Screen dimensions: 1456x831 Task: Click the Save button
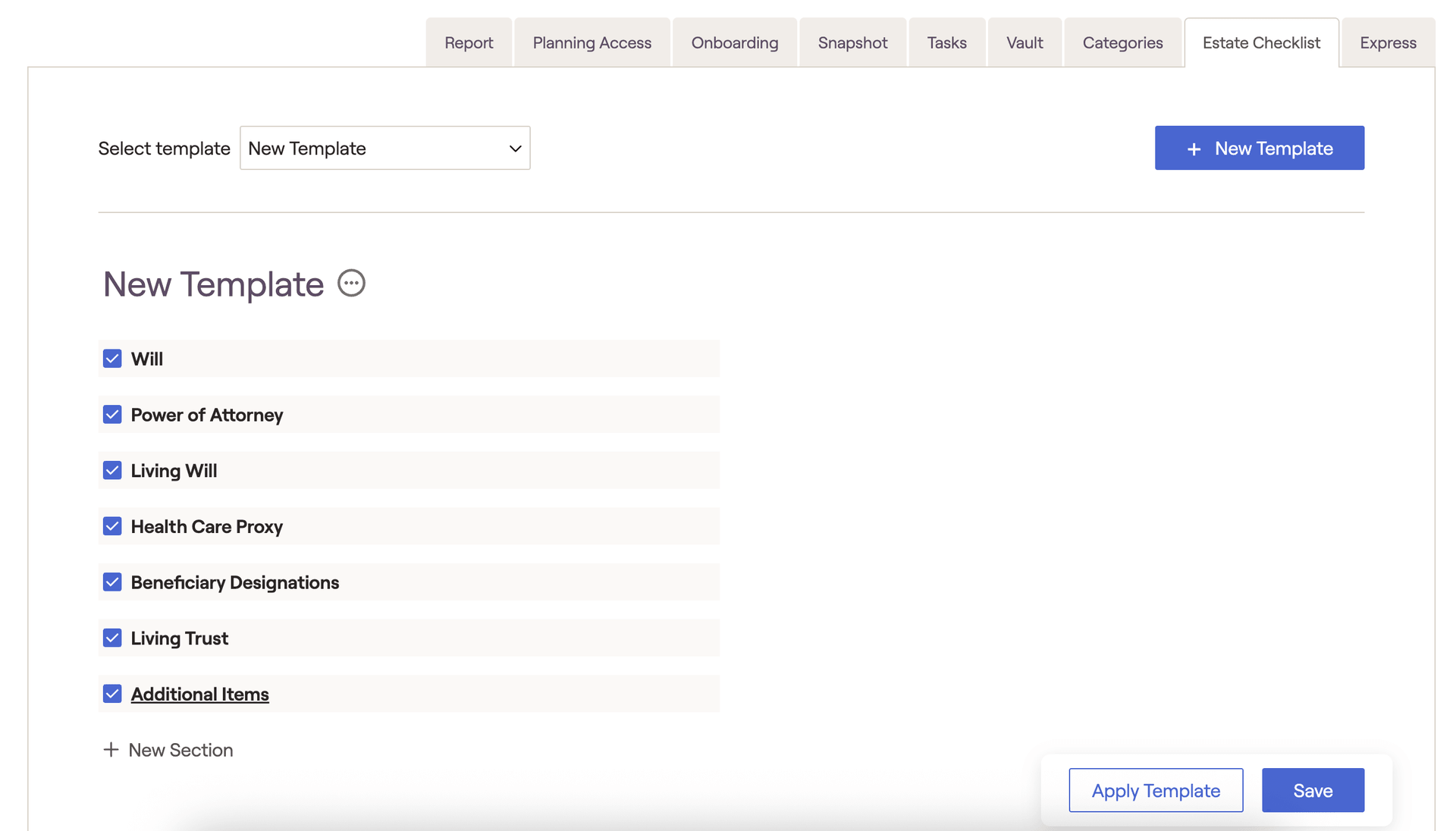point(1312,791)
